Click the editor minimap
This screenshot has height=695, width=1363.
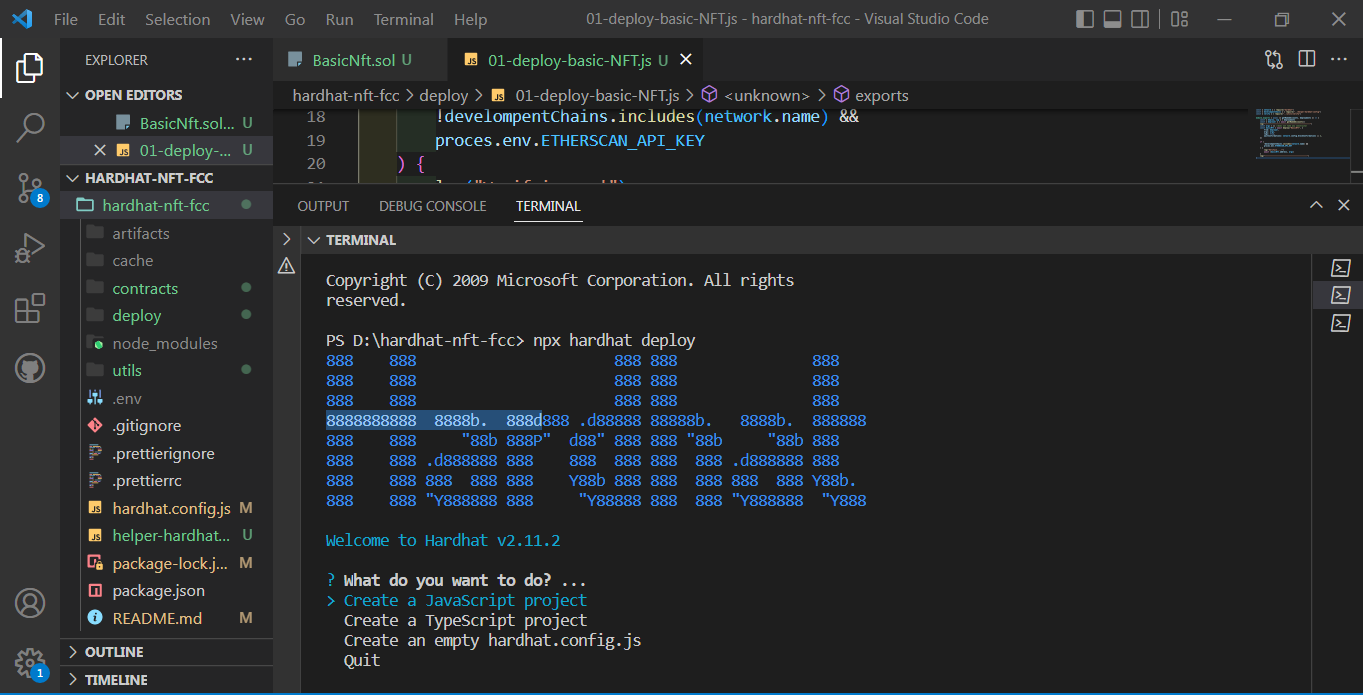pyautogui.click(x=1298, y=133)
